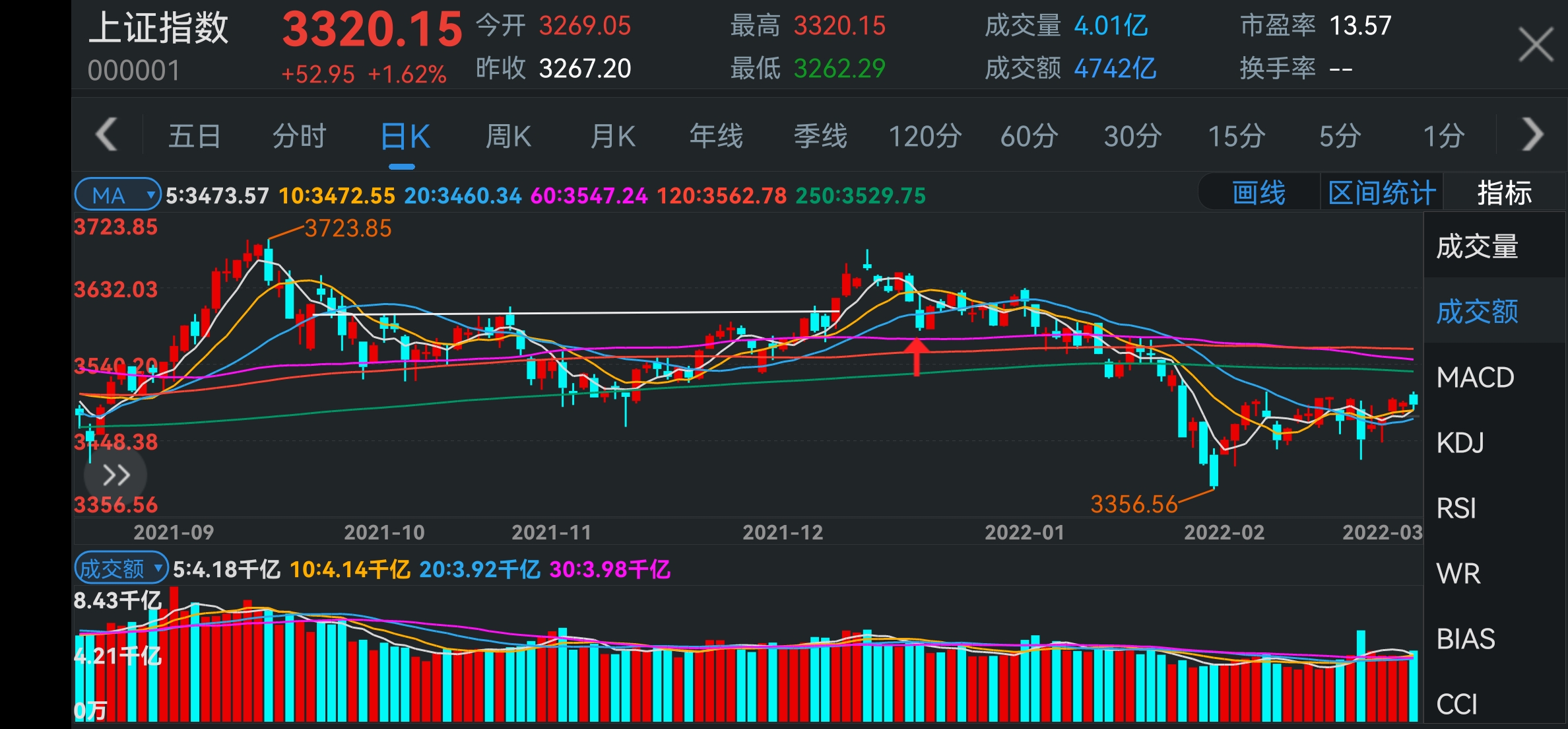1568x729 pixels.
Task: Select the 分时 chart tab
Action: (x=300, y=137)
